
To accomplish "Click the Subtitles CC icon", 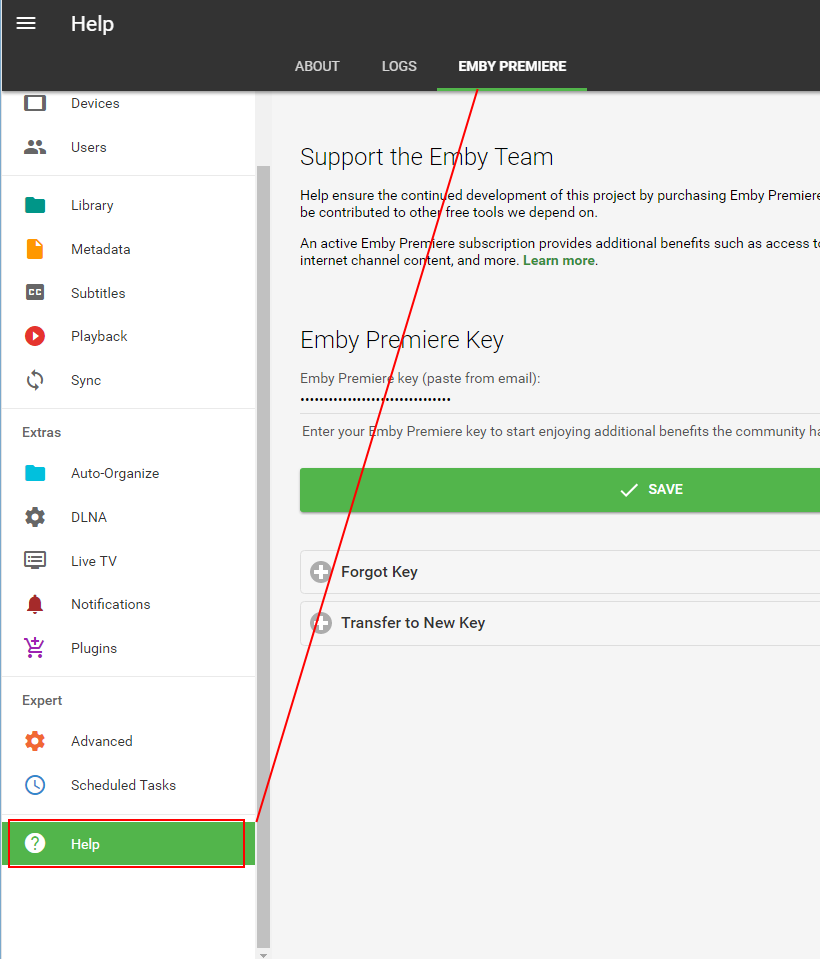I will (x=35, y=292).
